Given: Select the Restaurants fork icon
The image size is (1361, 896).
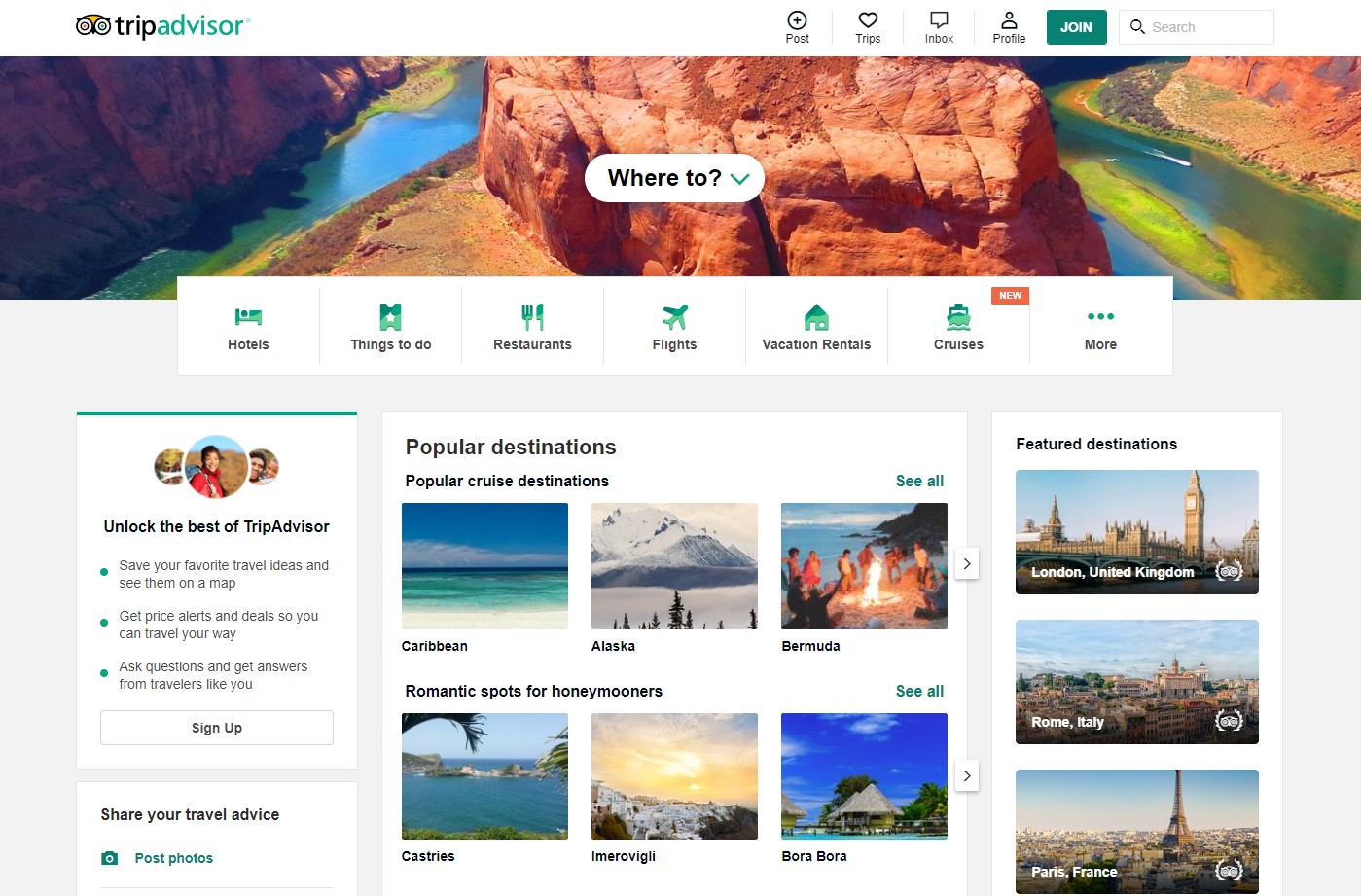Looking at the screenshot, I should tap(532, 316).
